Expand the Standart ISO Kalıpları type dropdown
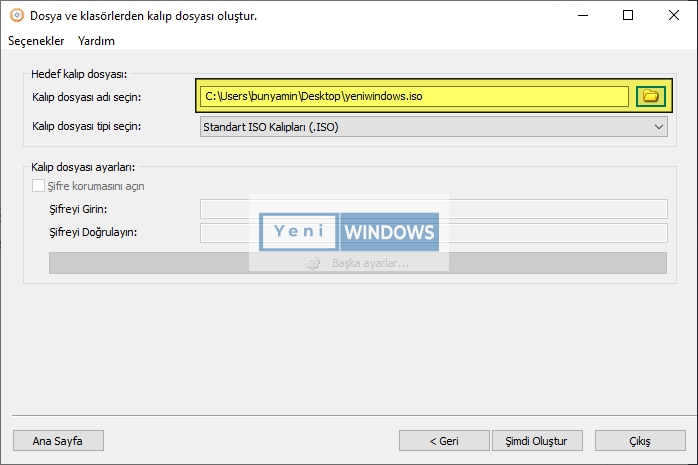Image resolution: width=698 pixels, height=465 pixels. (x=434, y=127)
